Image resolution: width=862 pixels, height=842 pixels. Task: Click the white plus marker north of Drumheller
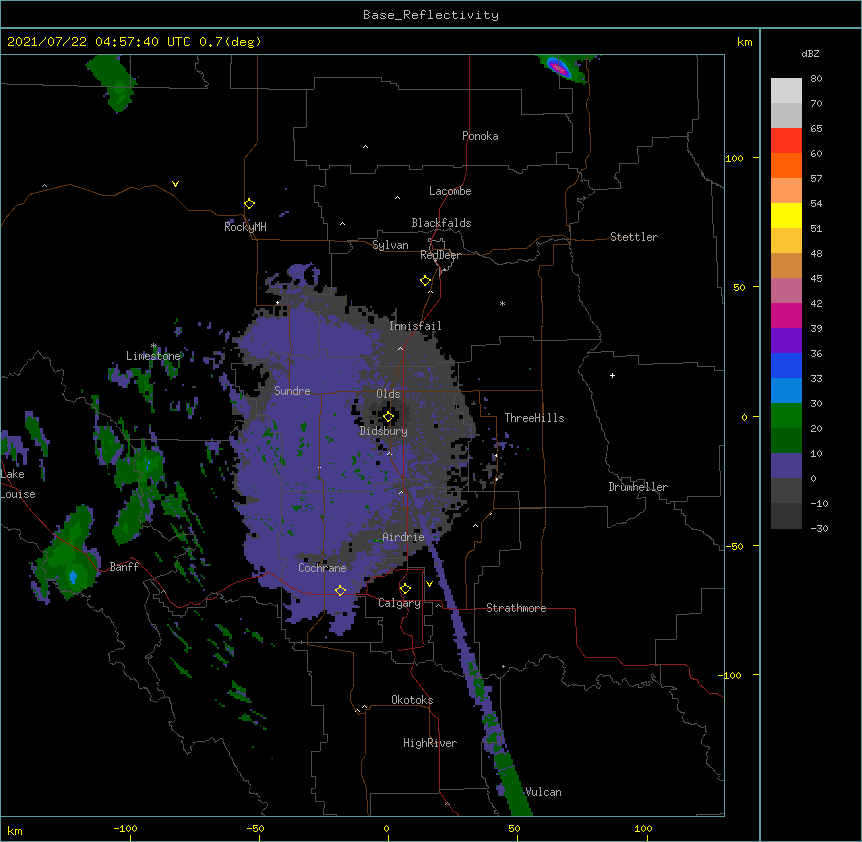coord(612,375)
